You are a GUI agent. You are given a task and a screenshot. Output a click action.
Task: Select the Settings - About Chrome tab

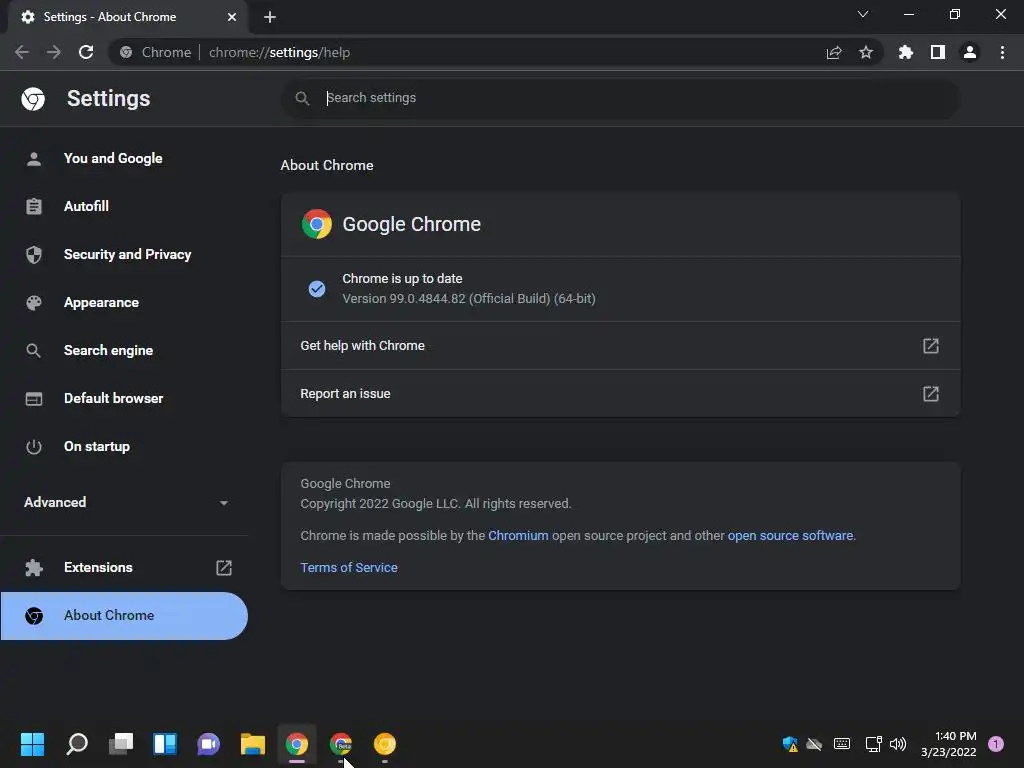coord(127,17)
